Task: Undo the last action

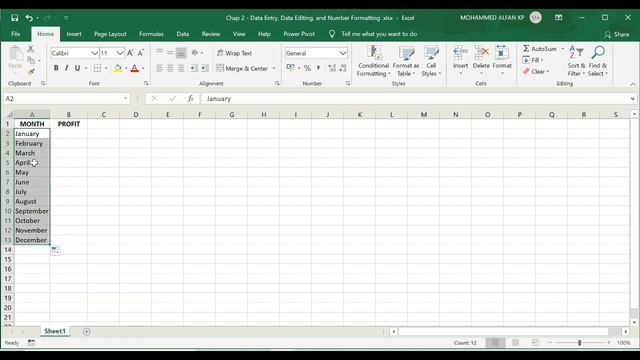Action: point(29,18)
